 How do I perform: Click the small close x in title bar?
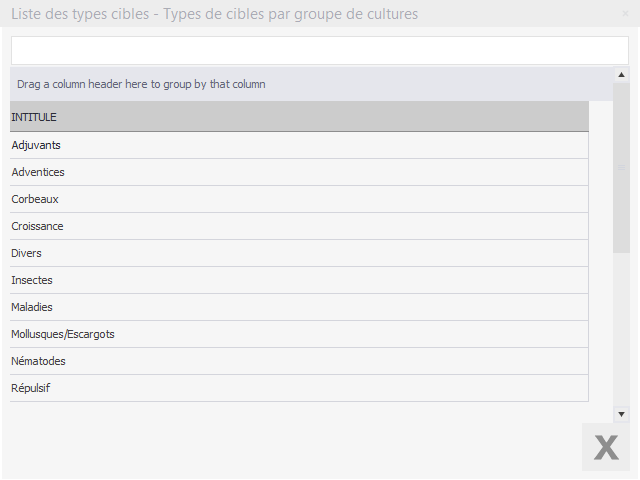click(x=626, y=14)
